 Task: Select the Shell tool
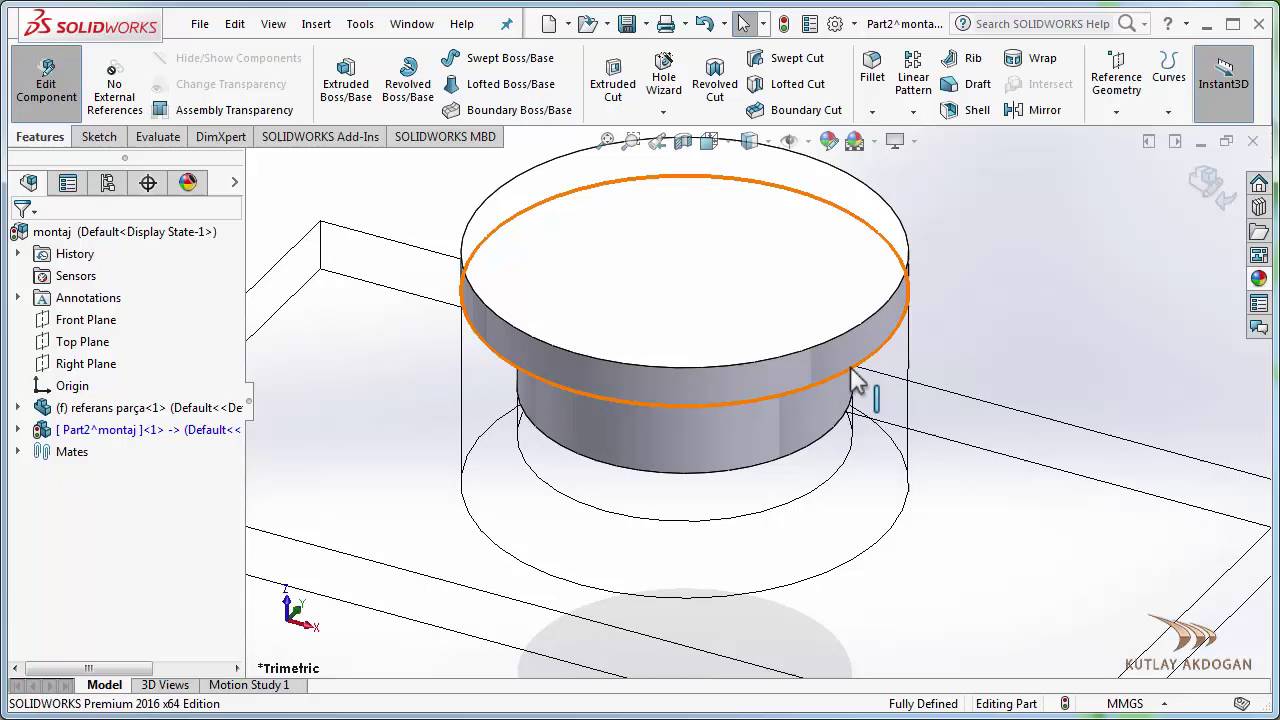[965, 110]
